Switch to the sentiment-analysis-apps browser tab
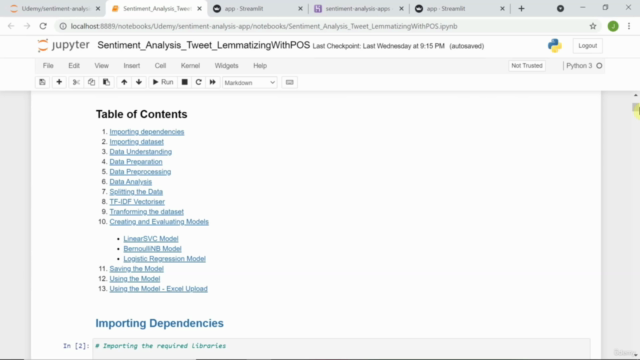Viewport: 640px width, 360px height. point(358,9)
